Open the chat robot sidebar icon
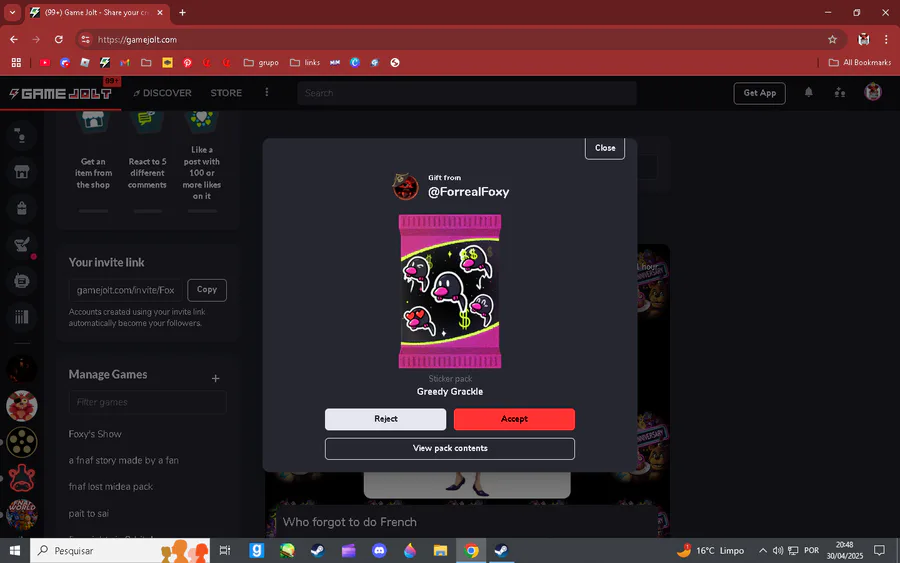900x563 pixels. pos(22,281)
